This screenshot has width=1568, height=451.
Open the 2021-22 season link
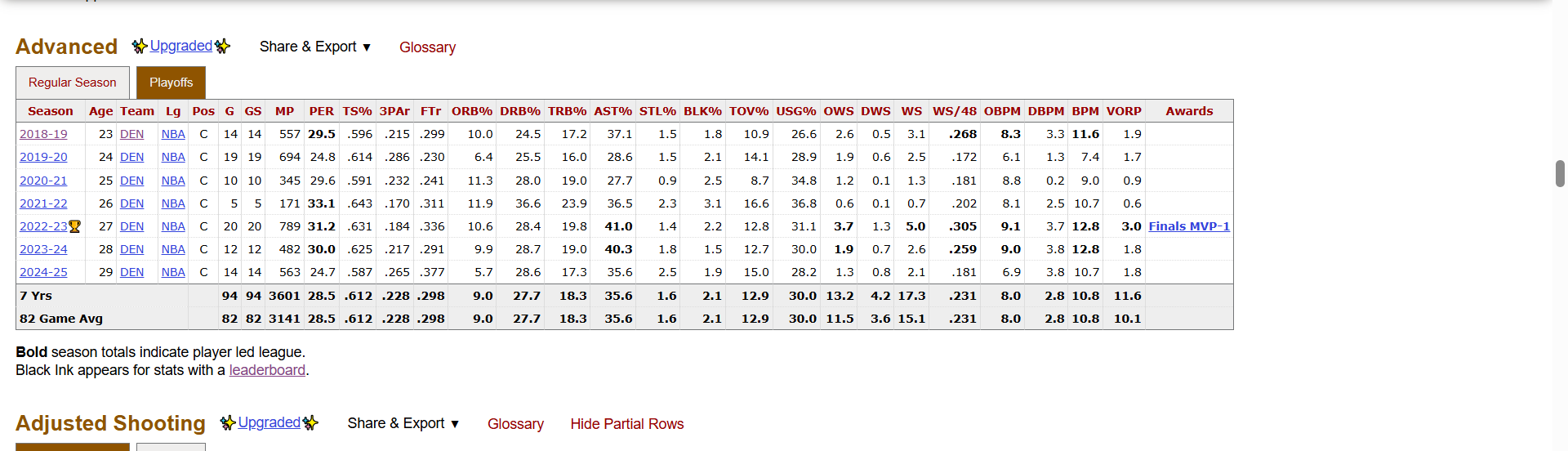(x=43, y=203)
